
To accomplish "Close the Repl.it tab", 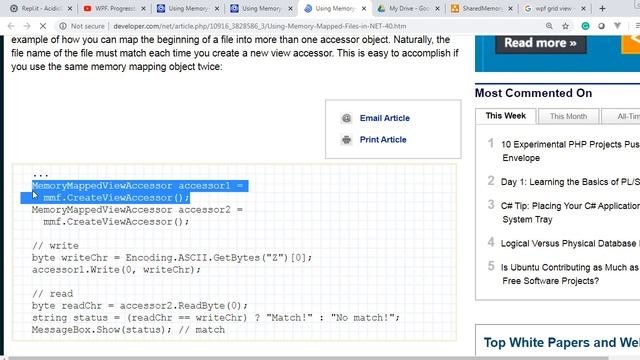I will (x=70, y=9).
